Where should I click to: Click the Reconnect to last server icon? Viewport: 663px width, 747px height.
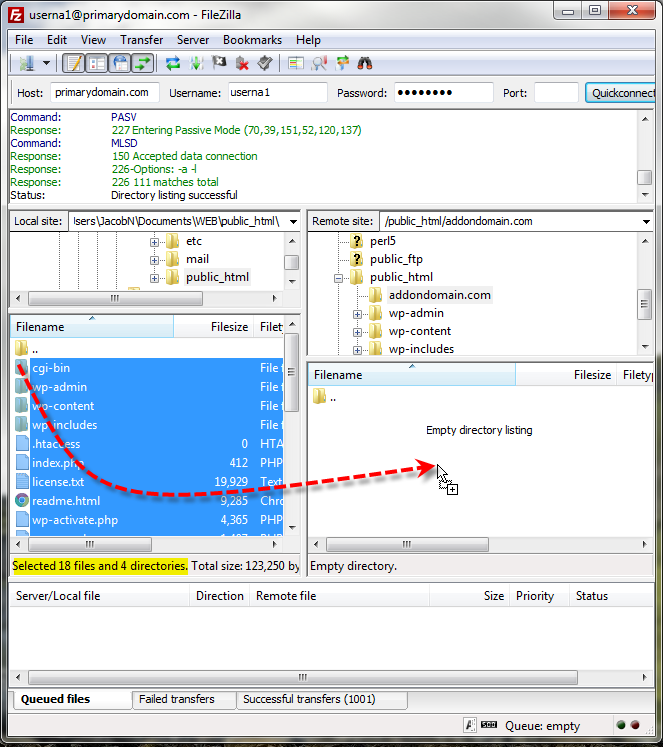pos(265,63)
